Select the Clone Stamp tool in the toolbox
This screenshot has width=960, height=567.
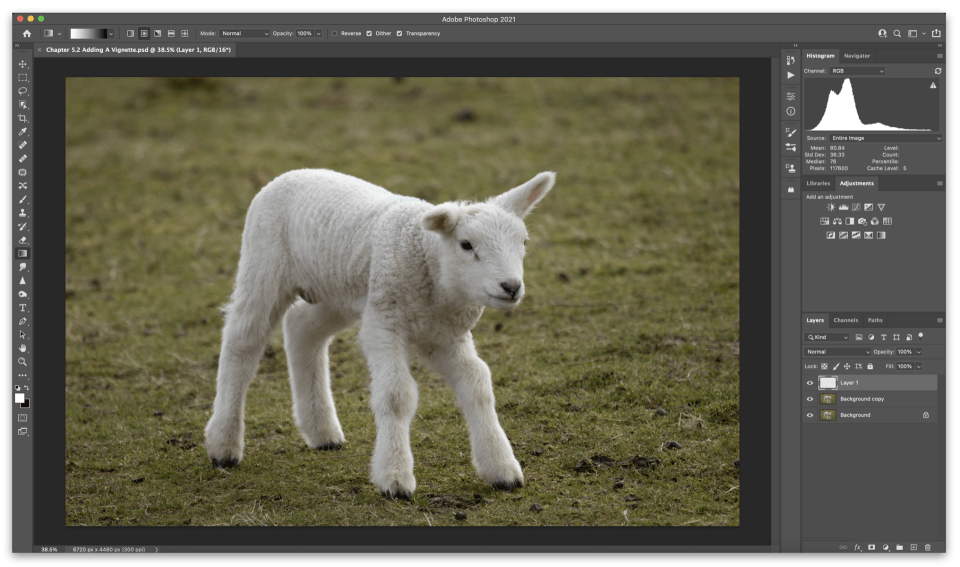[x=23, y=212]
